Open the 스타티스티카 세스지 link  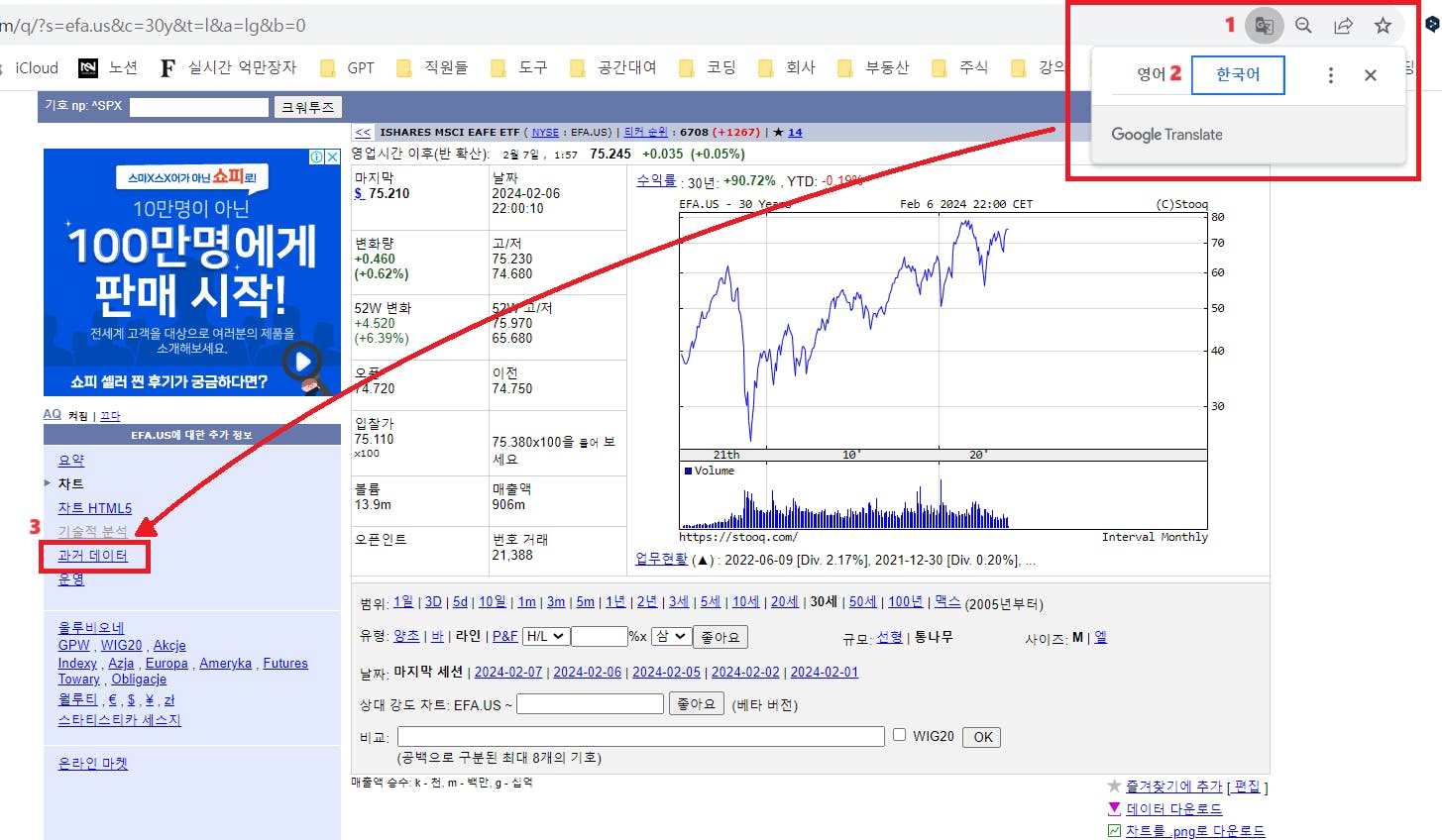tap(119, 719)
